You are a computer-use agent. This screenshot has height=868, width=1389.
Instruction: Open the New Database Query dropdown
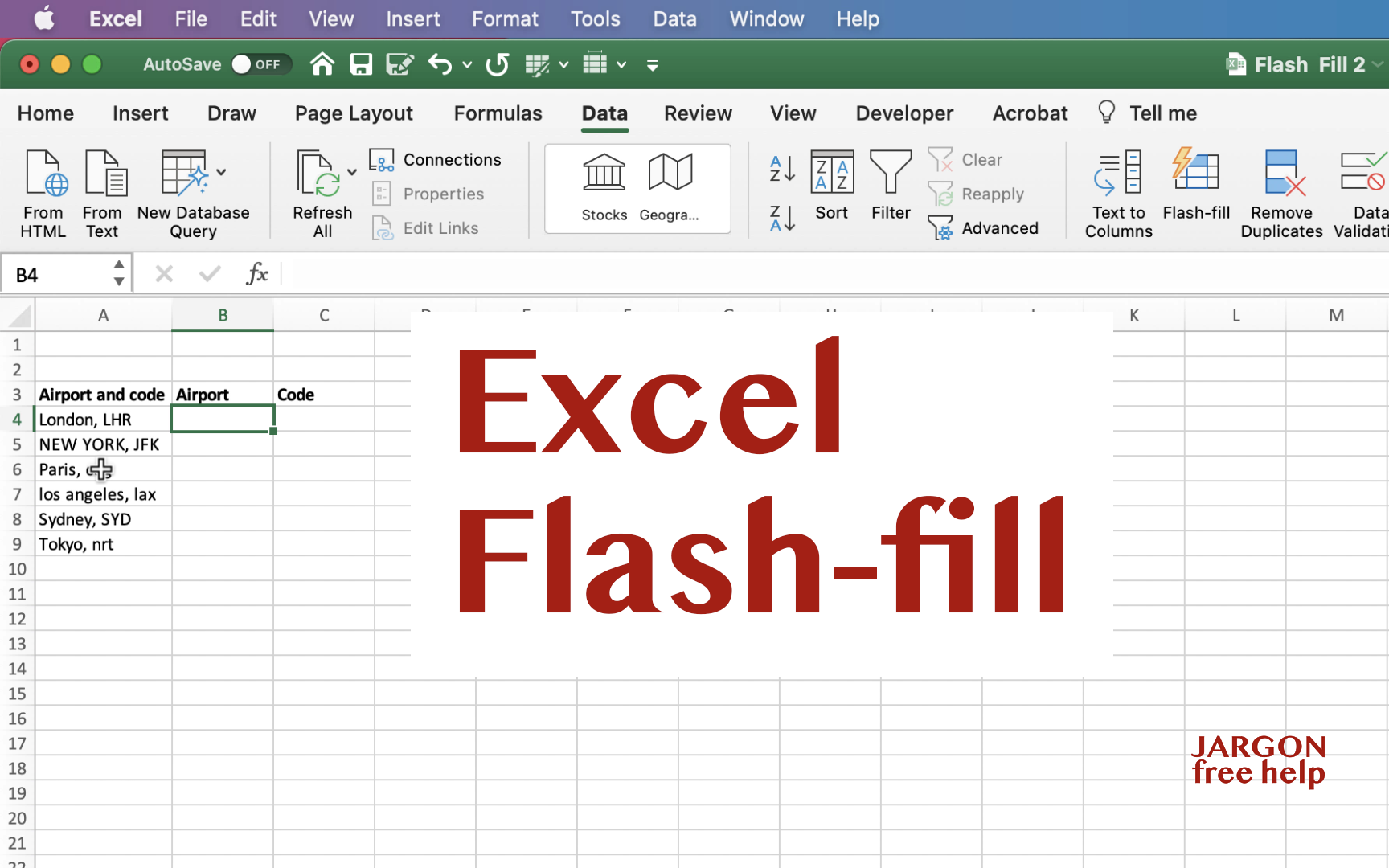click(223, 172)
